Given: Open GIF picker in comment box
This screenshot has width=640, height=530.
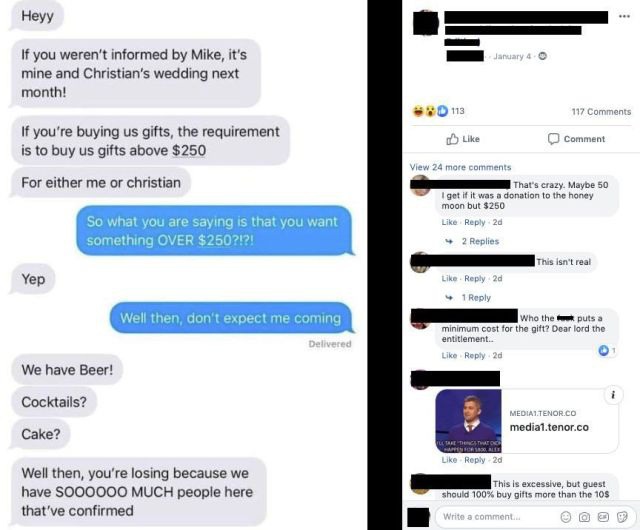Looking at the screenshot, I should pos(603,517).
